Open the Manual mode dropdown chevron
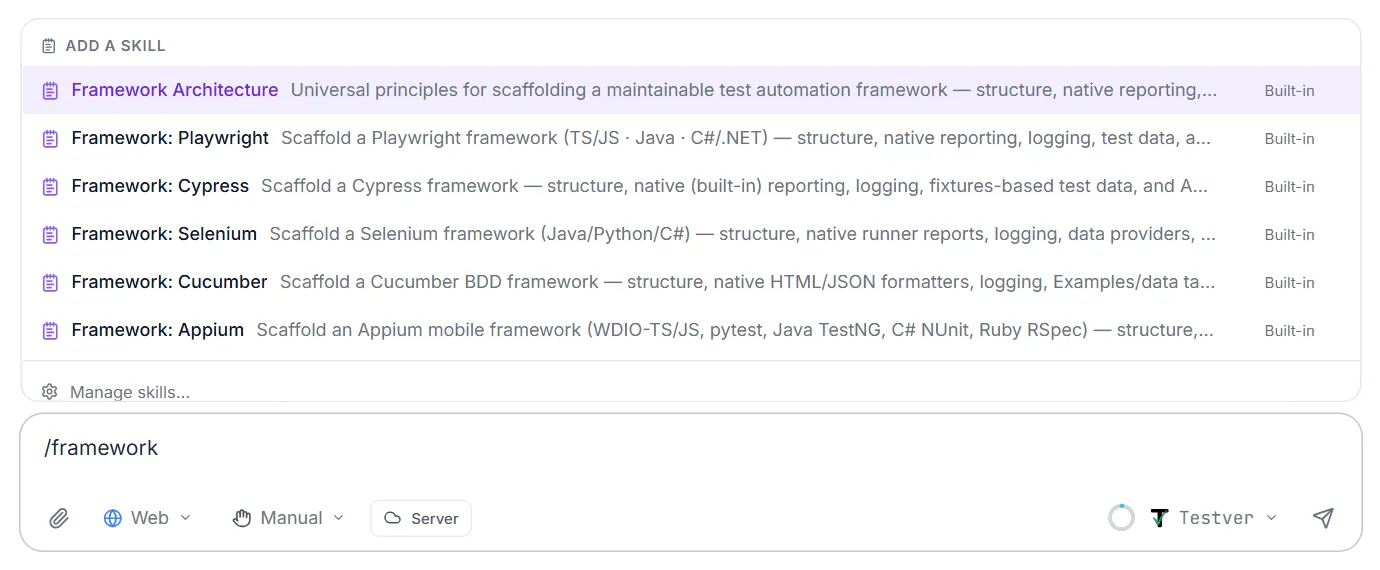This screenshot has height=570, width=1380. coord(338,518)
